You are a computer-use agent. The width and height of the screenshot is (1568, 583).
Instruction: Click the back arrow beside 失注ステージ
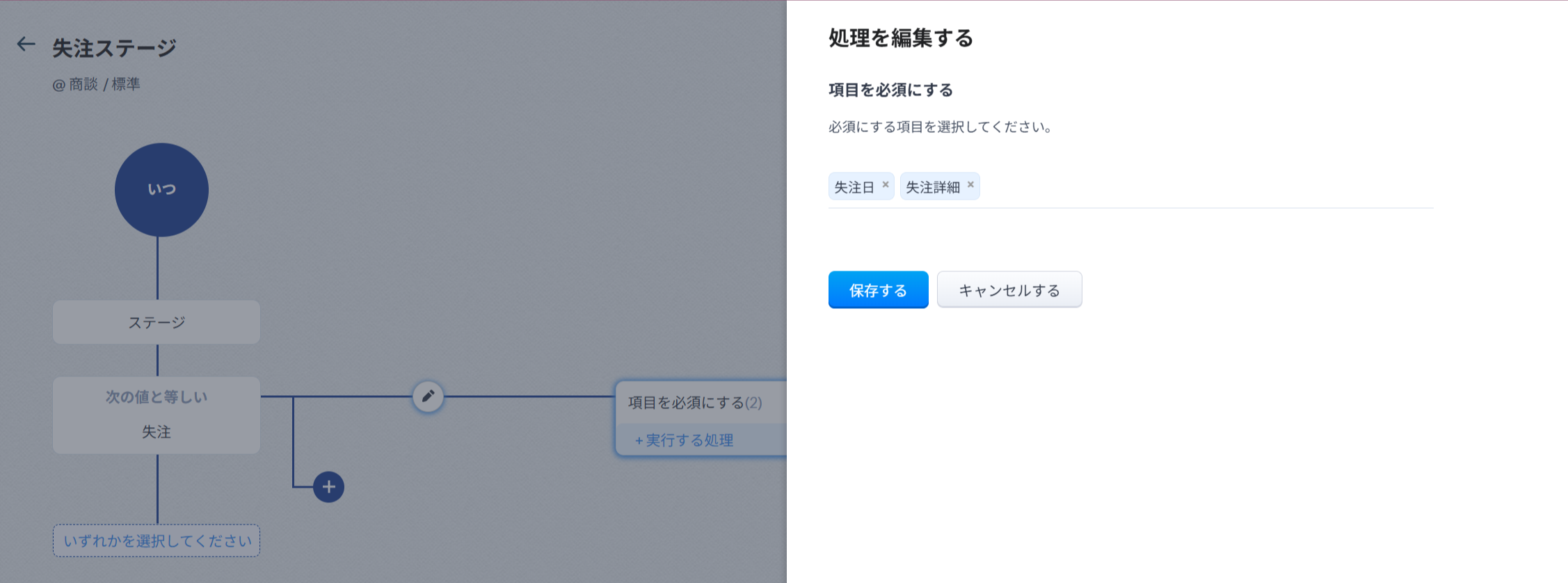pyautogui.click(x=26, y=45)
